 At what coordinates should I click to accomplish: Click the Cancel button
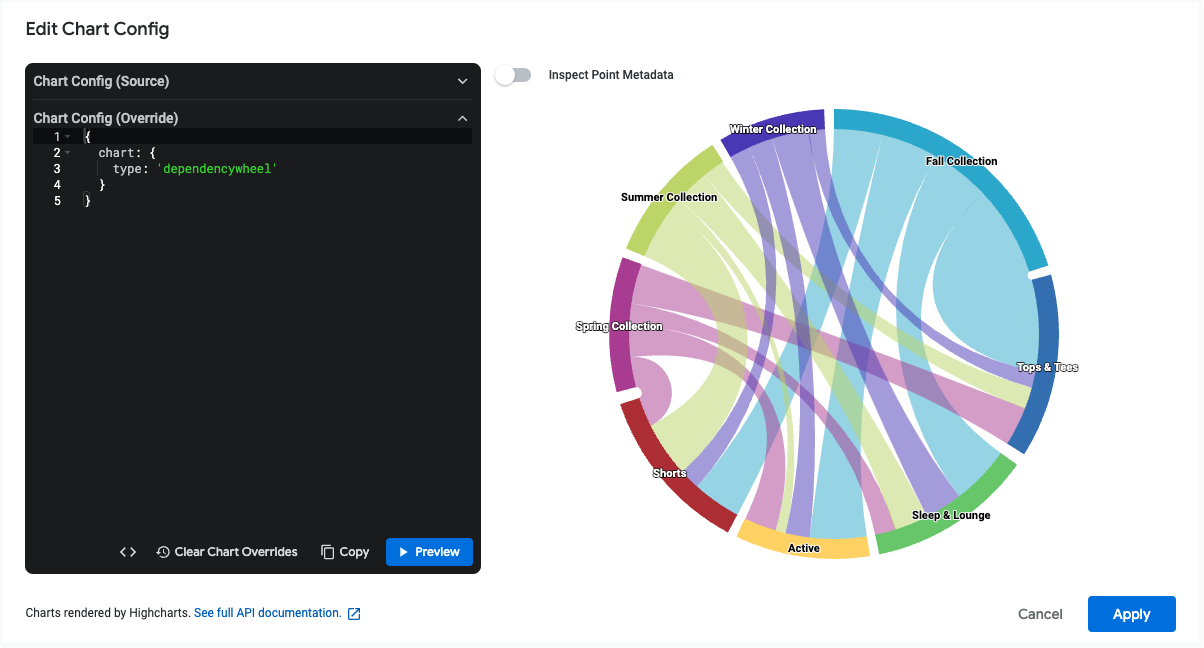[x=1040, y=614]
